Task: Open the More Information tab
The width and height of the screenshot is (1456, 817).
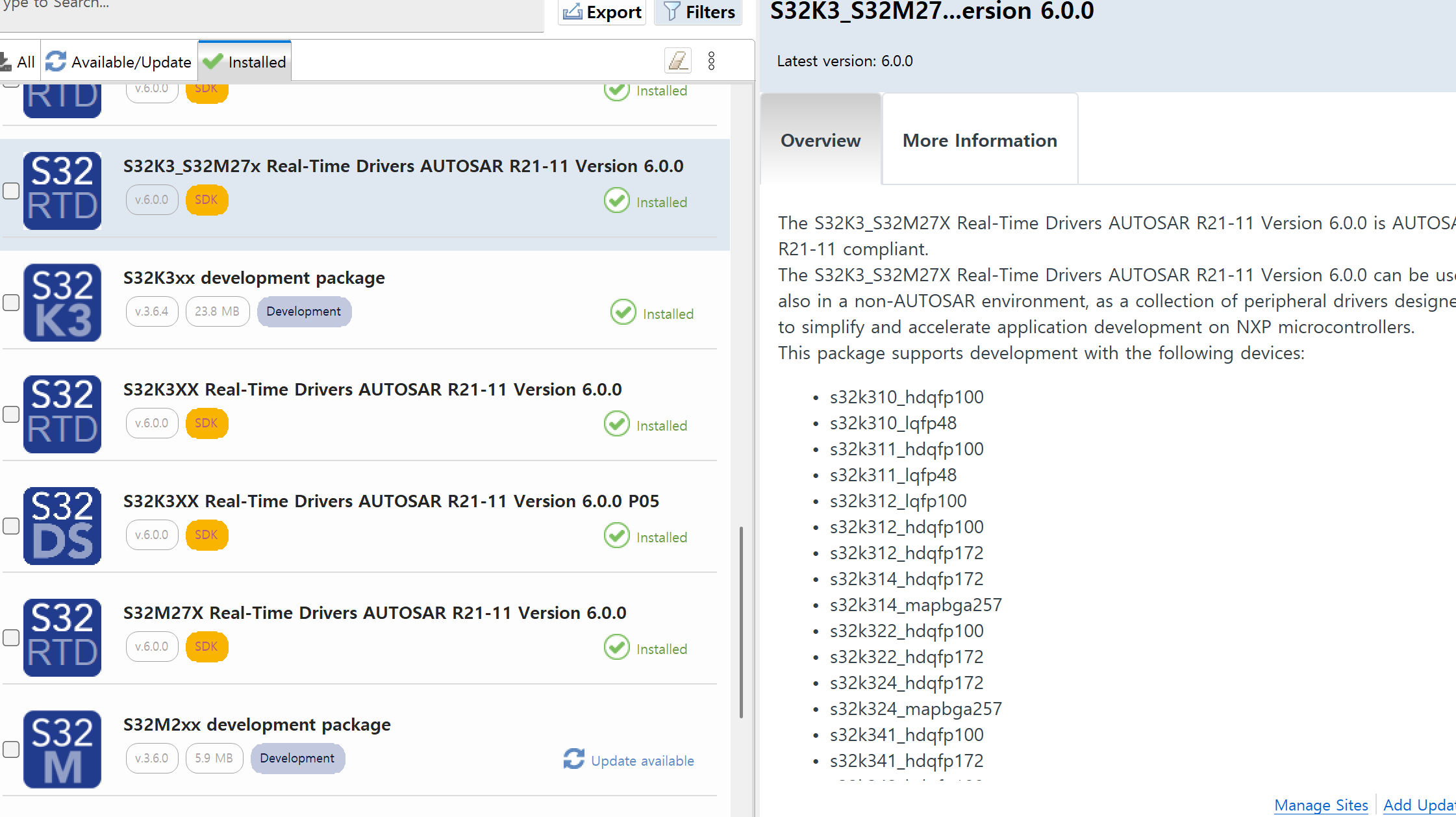Action: [x=980, y=140]
